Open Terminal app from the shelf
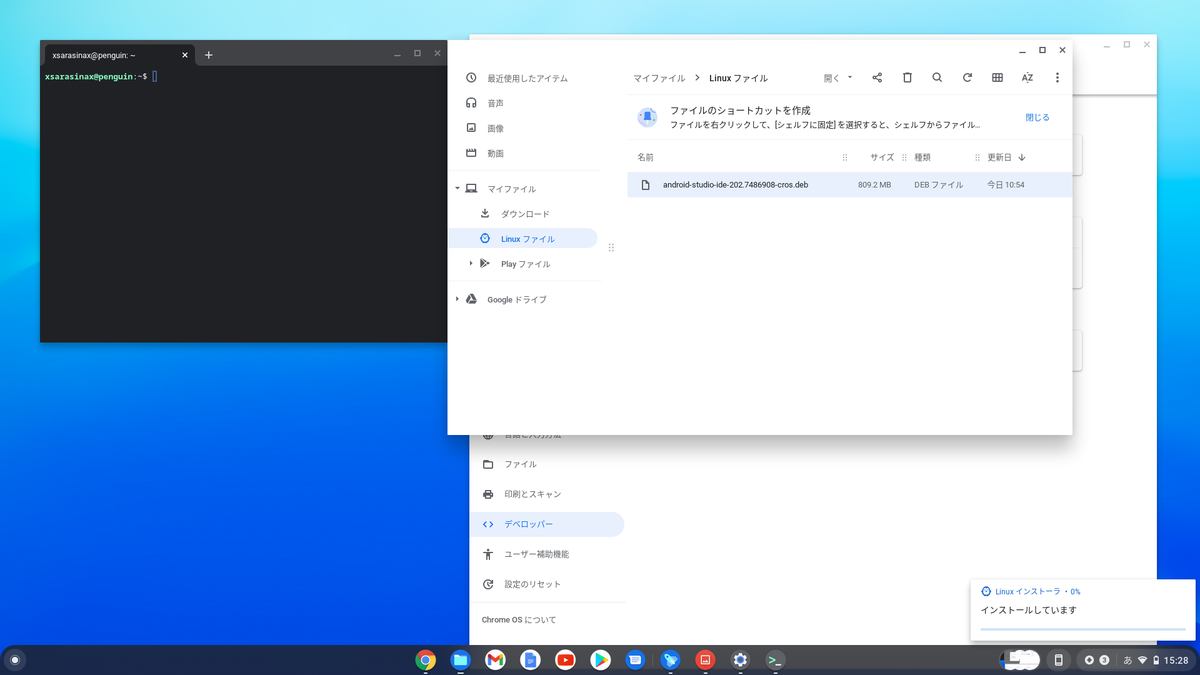This screenshot has width=1200, height=675. click(774, 660)
